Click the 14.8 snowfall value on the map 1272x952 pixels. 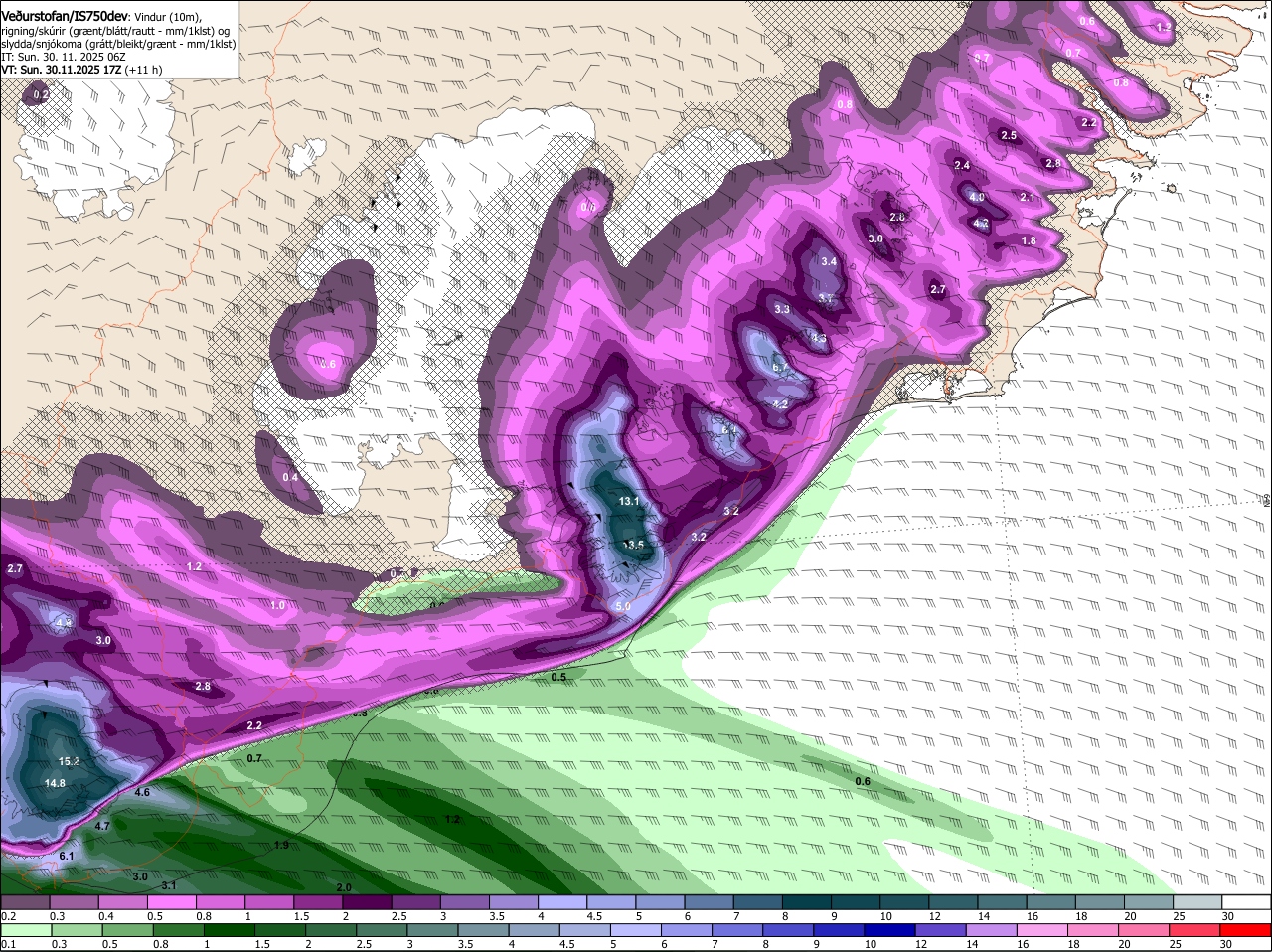55,783
